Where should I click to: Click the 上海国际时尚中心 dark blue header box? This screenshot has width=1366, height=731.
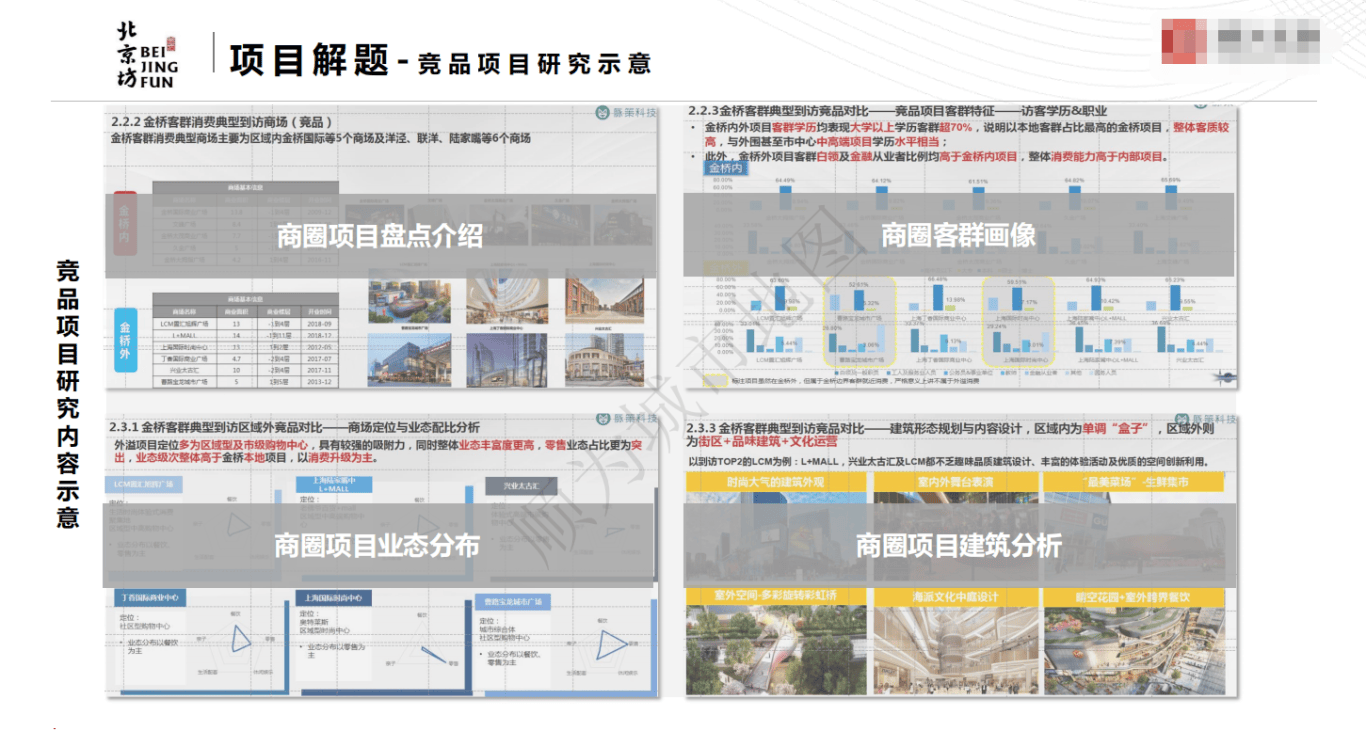pos(334,597)
